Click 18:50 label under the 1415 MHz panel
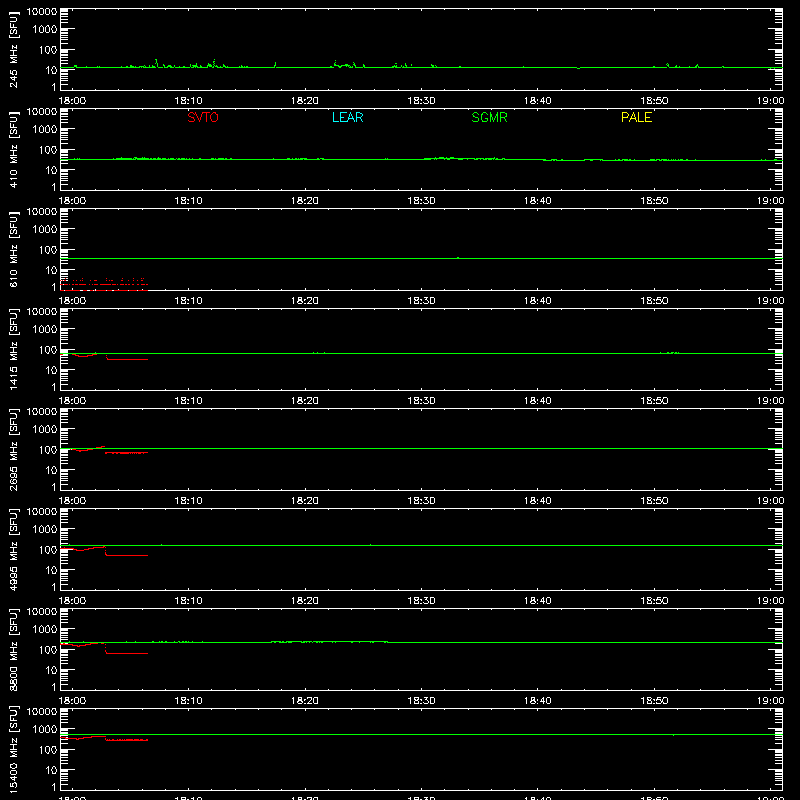 [654, 401]
